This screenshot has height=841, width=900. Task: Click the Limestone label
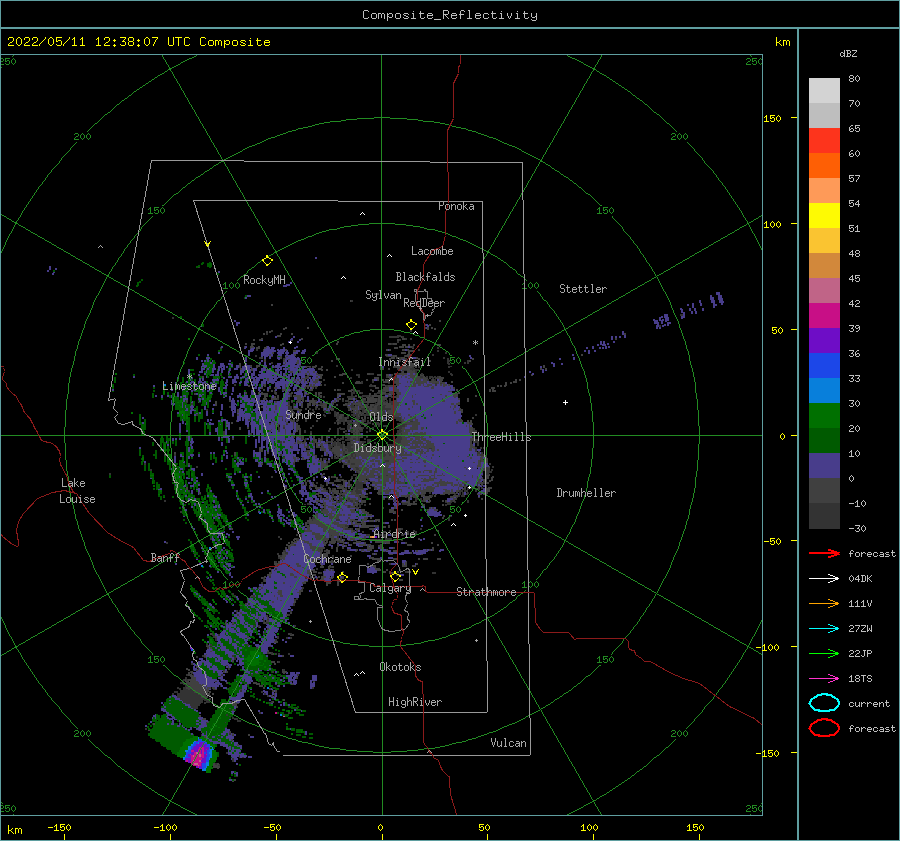(x=189, y=386)
